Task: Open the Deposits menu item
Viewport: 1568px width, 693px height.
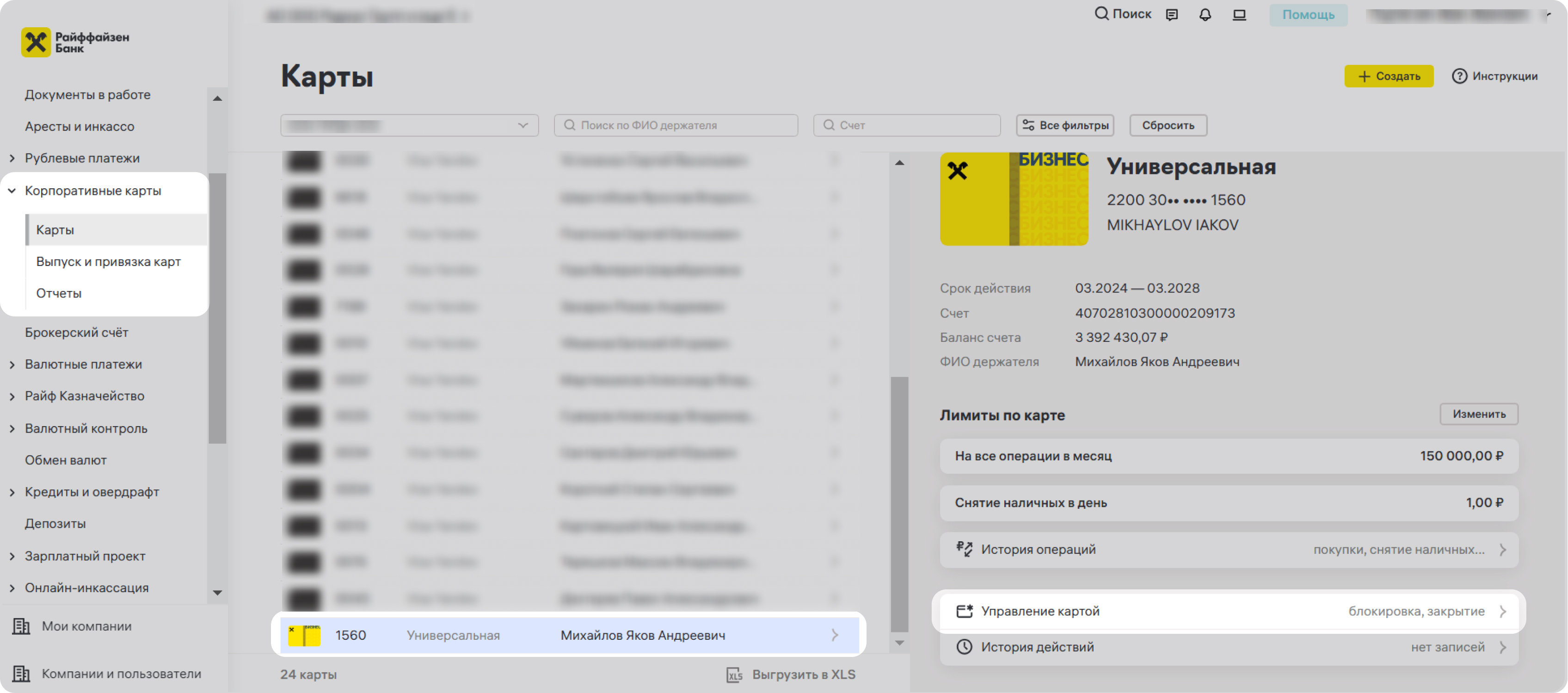Action: point(55,524)
